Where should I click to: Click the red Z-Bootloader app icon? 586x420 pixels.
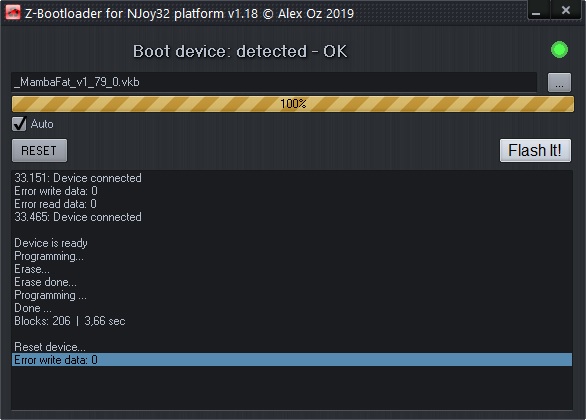coord(13,13)
